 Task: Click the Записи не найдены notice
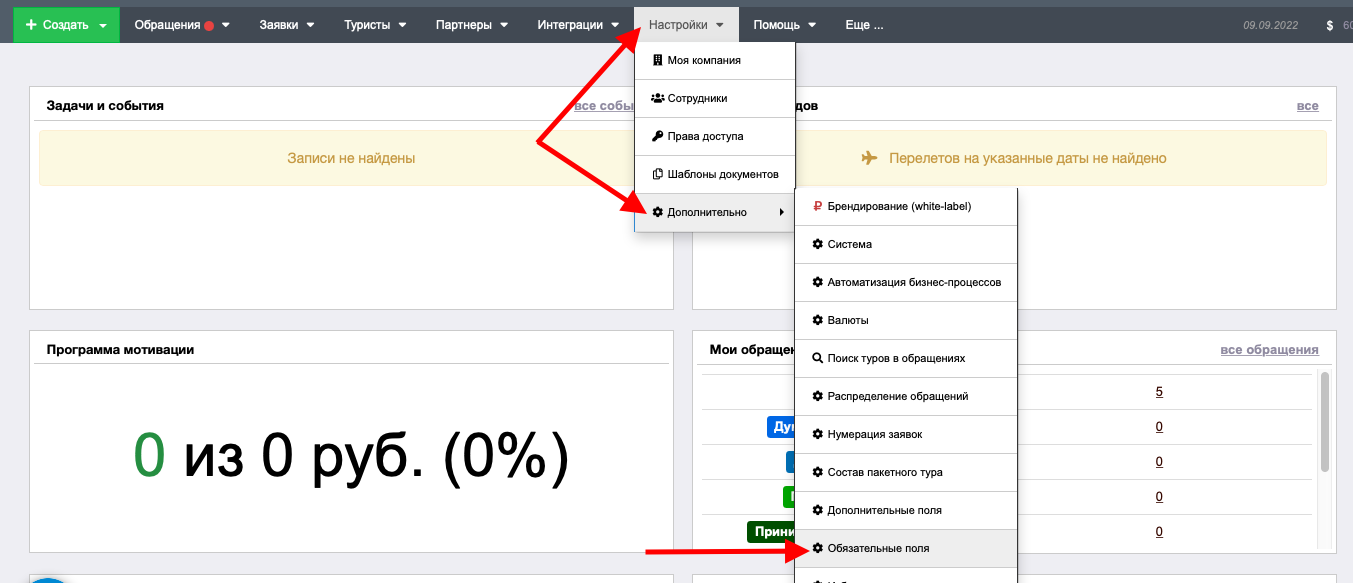[351, 158]
